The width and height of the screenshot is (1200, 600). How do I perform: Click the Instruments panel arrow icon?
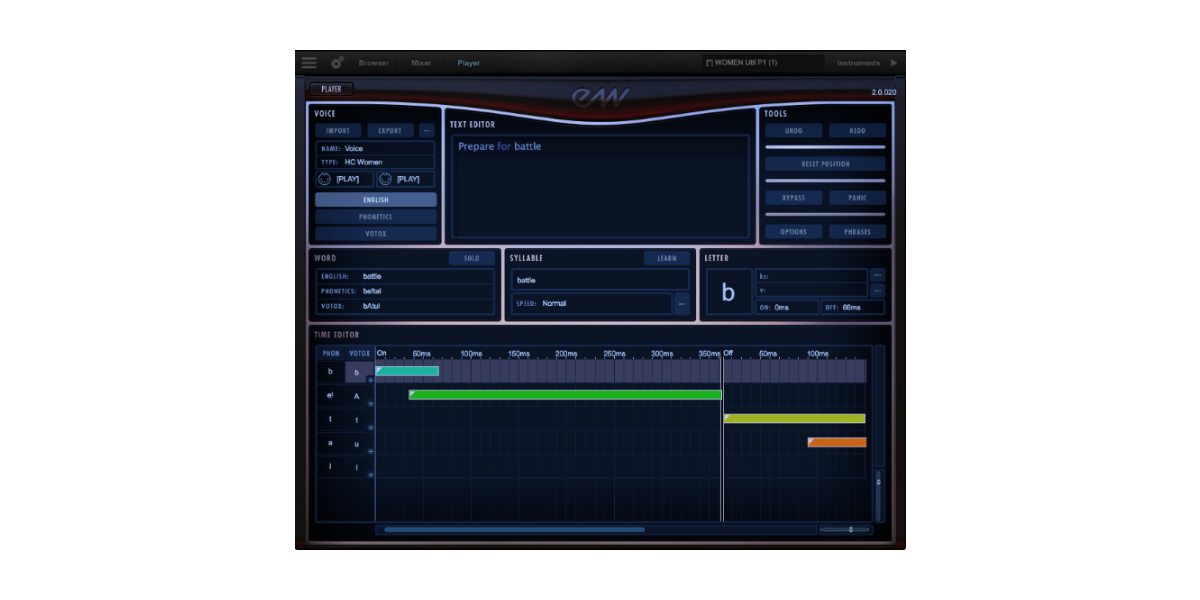(894, 63)
